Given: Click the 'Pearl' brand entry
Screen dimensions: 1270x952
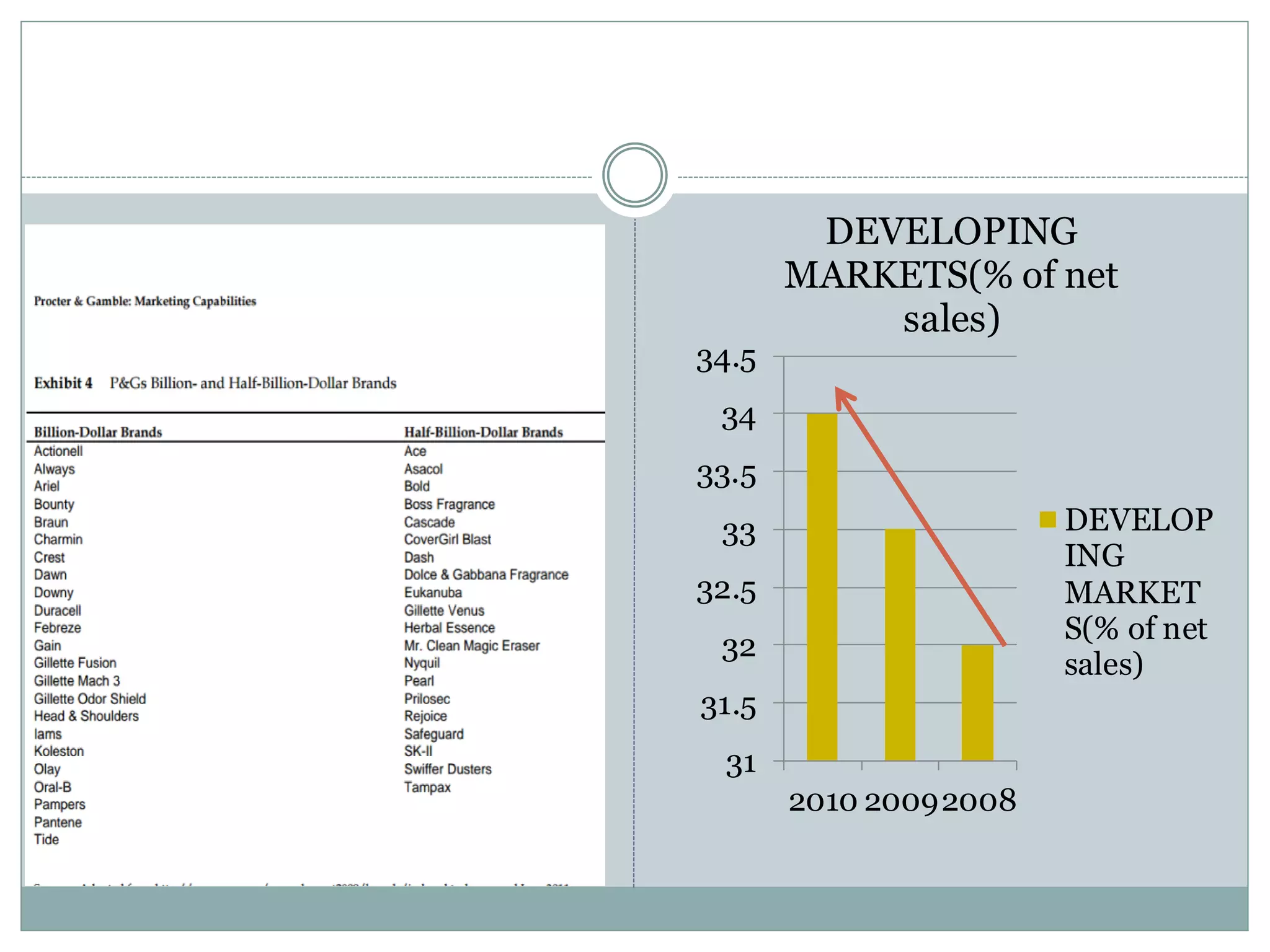Looking at the screenshot, I should click(419, 681).
